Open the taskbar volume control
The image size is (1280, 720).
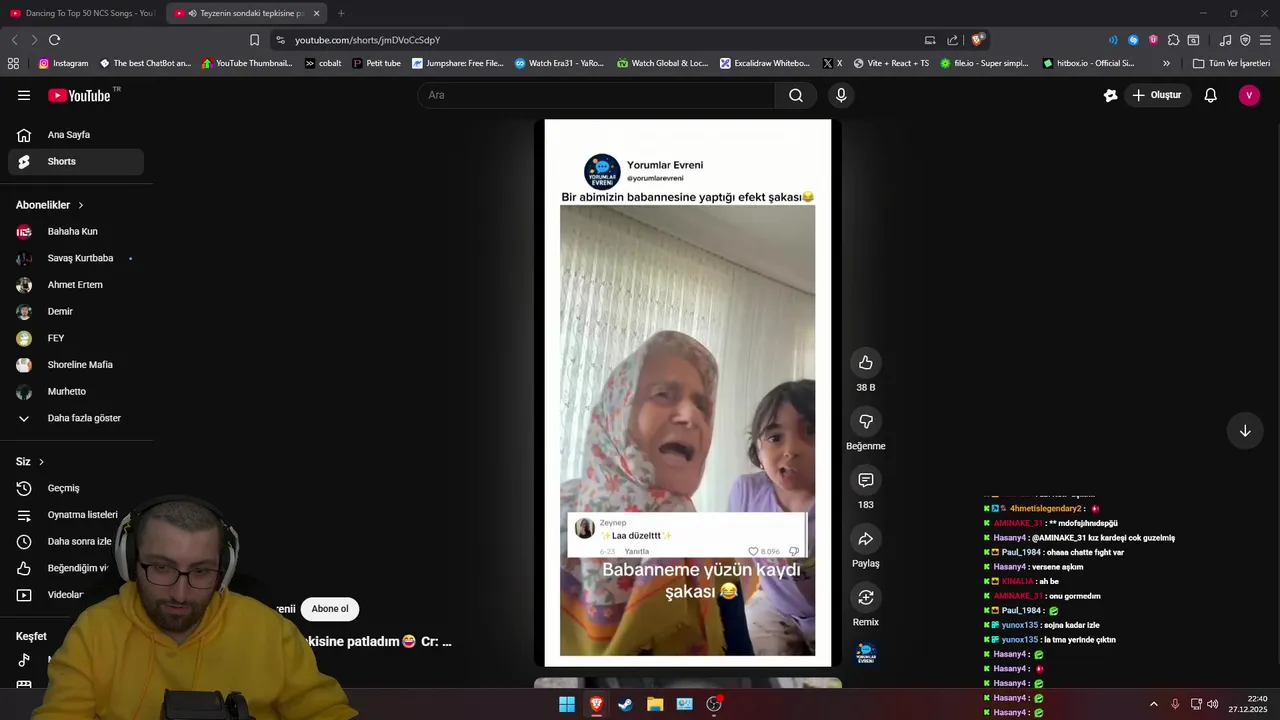point(1213,704)
